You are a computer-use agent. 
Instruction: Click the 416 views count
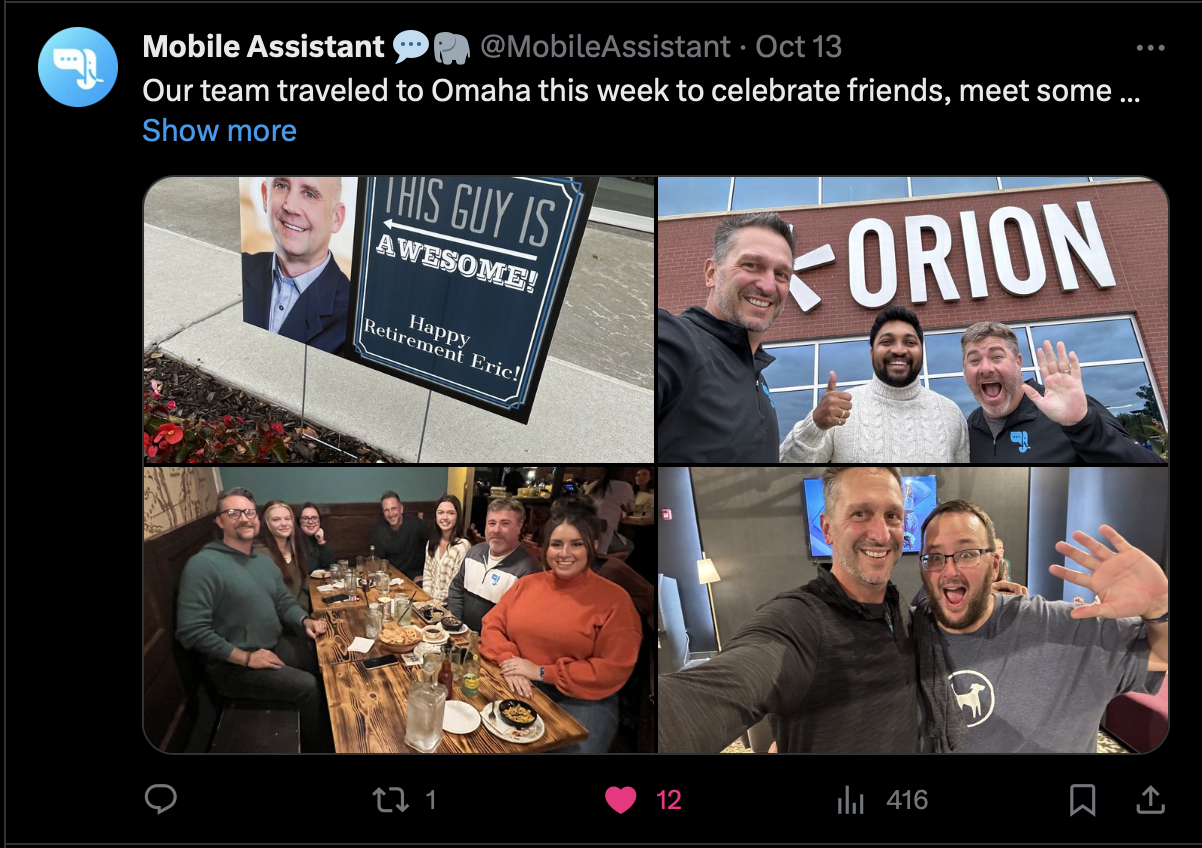[907, 800]
